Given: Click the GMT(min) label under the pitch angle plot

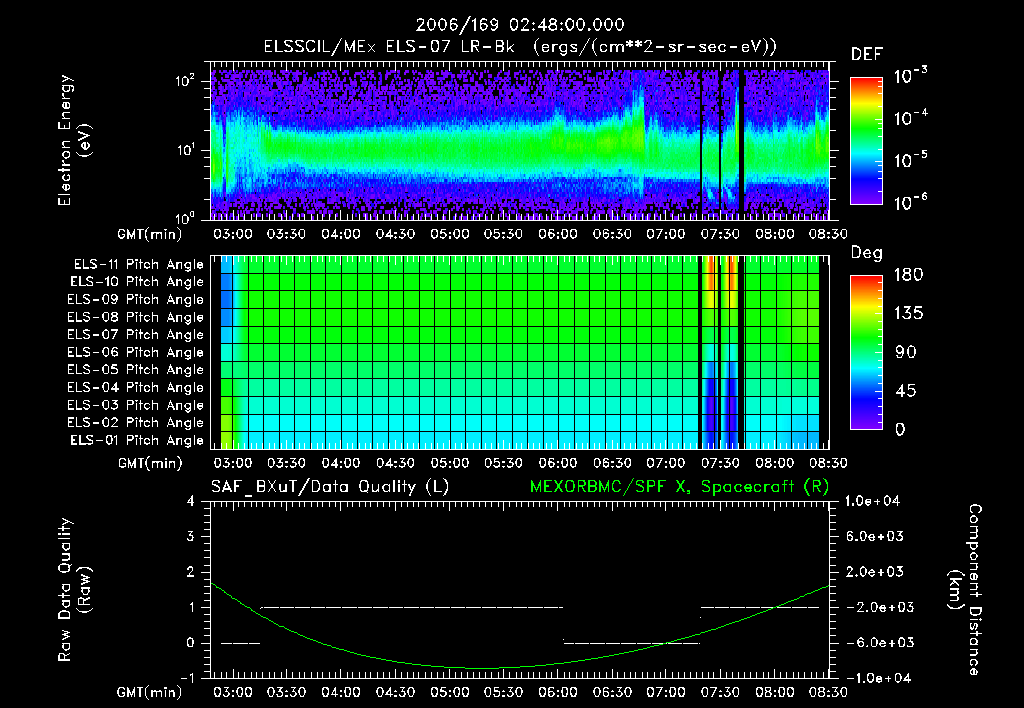Looking at the screenshot, I should point(150,464).
